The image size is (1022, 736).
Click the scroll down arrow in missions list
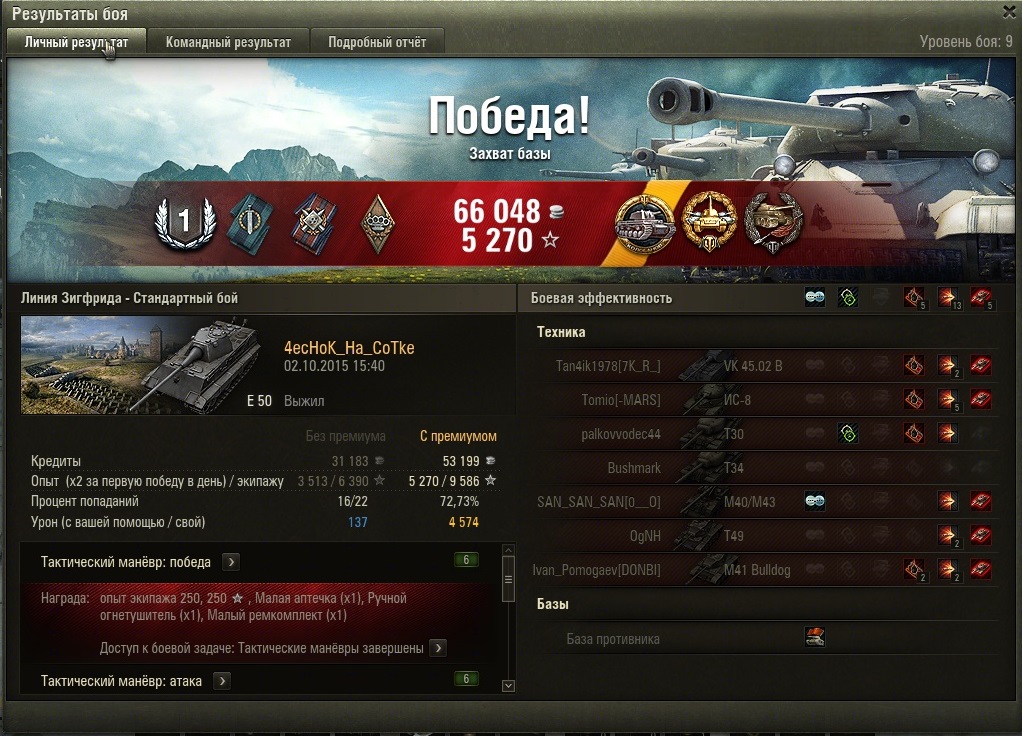[x=509, y=686]
